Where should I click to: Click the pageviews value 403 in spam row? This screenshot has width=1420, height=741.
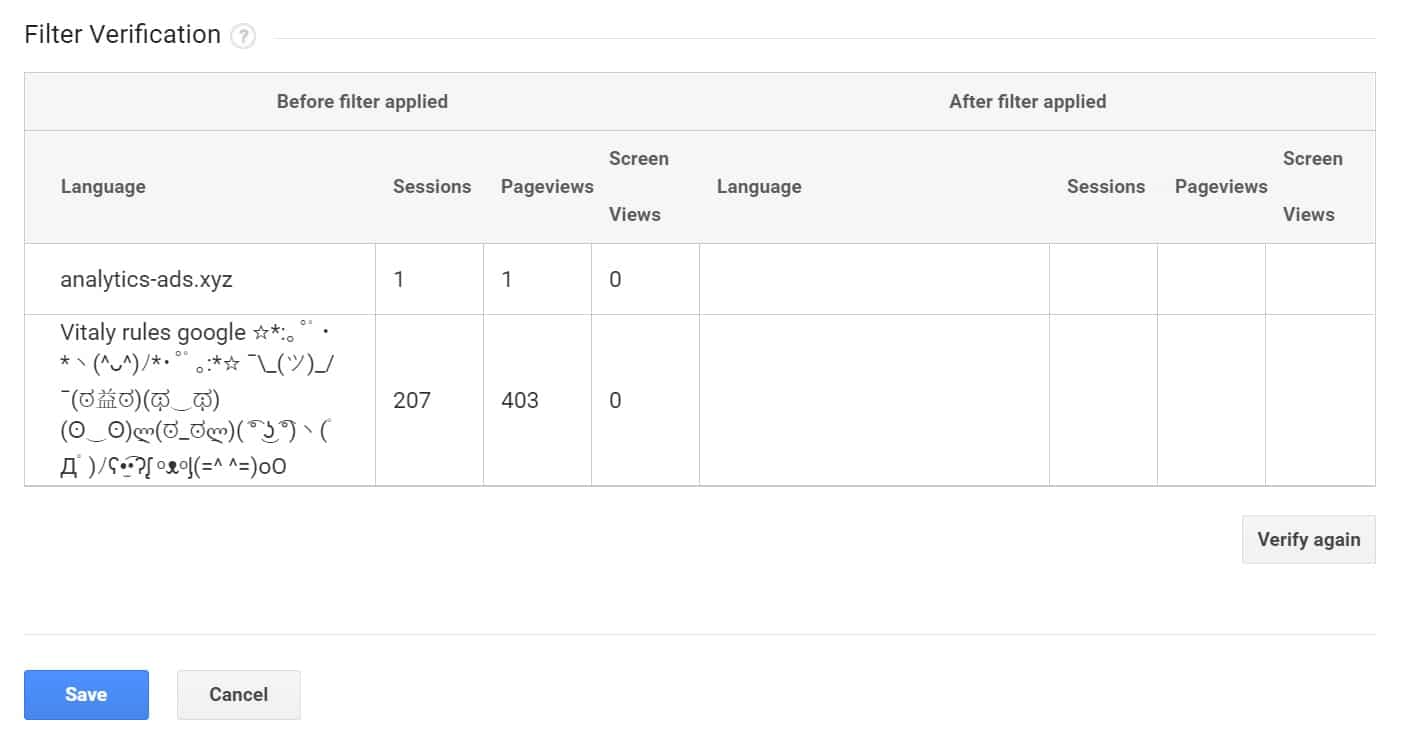click(x=521, y=400)
